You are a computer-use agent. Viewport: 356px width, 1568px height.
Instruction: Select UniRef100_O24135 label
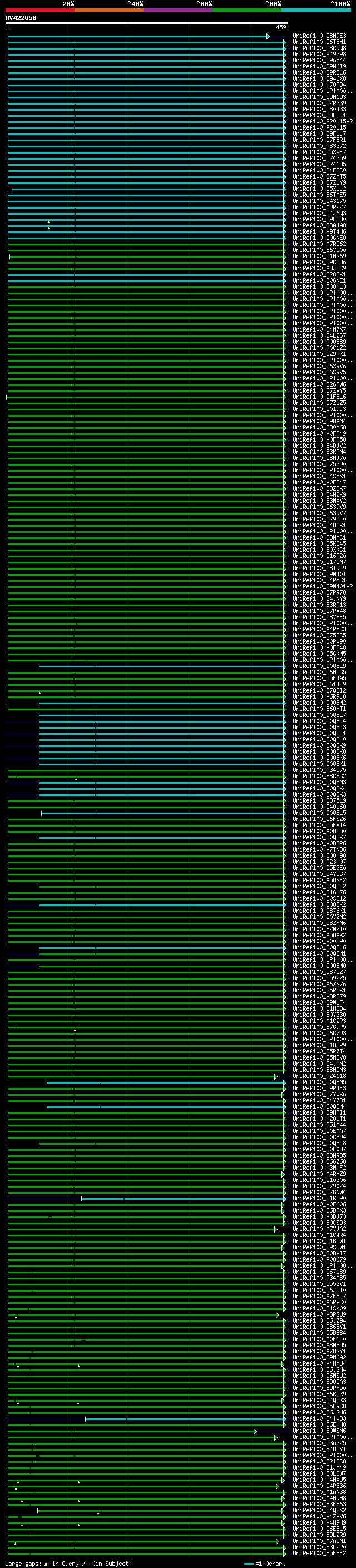pyautogui.click(x=319, y=164)
